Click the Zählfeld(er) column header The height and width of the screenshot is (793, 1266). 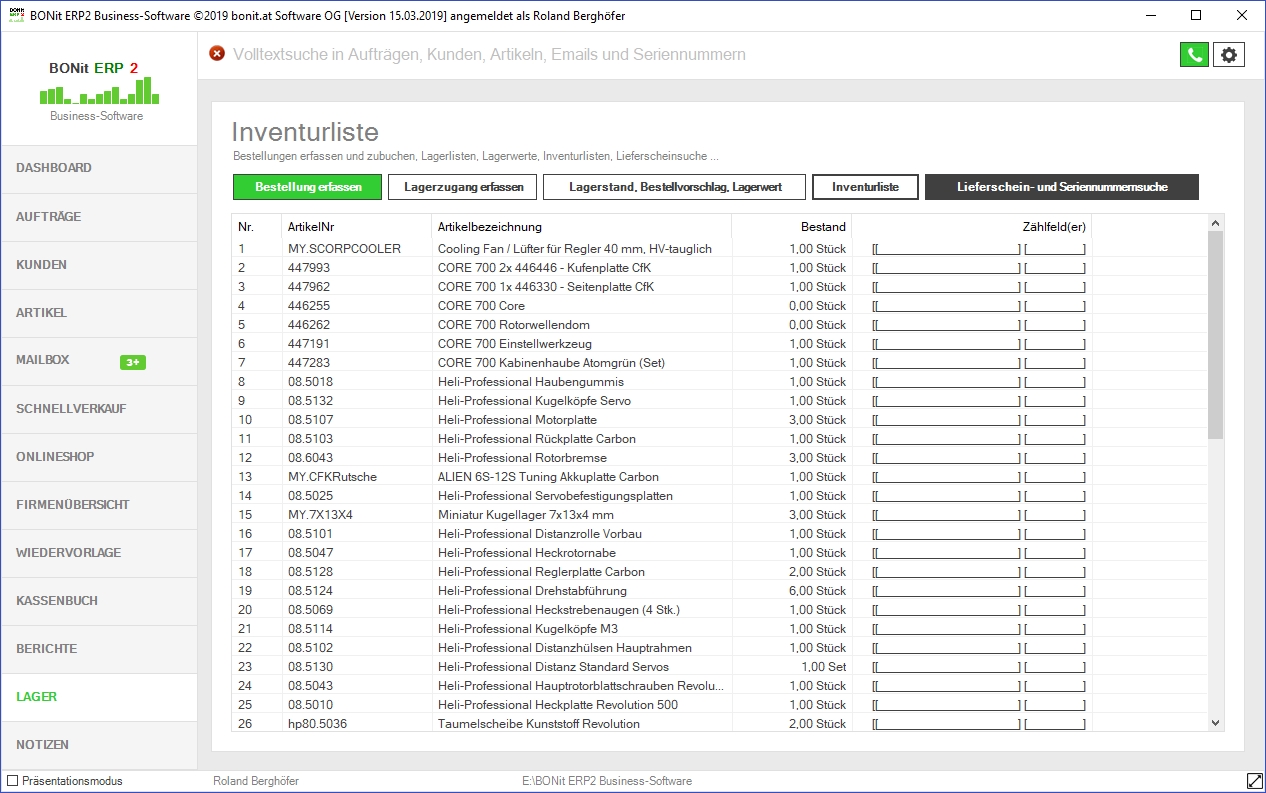972,227
